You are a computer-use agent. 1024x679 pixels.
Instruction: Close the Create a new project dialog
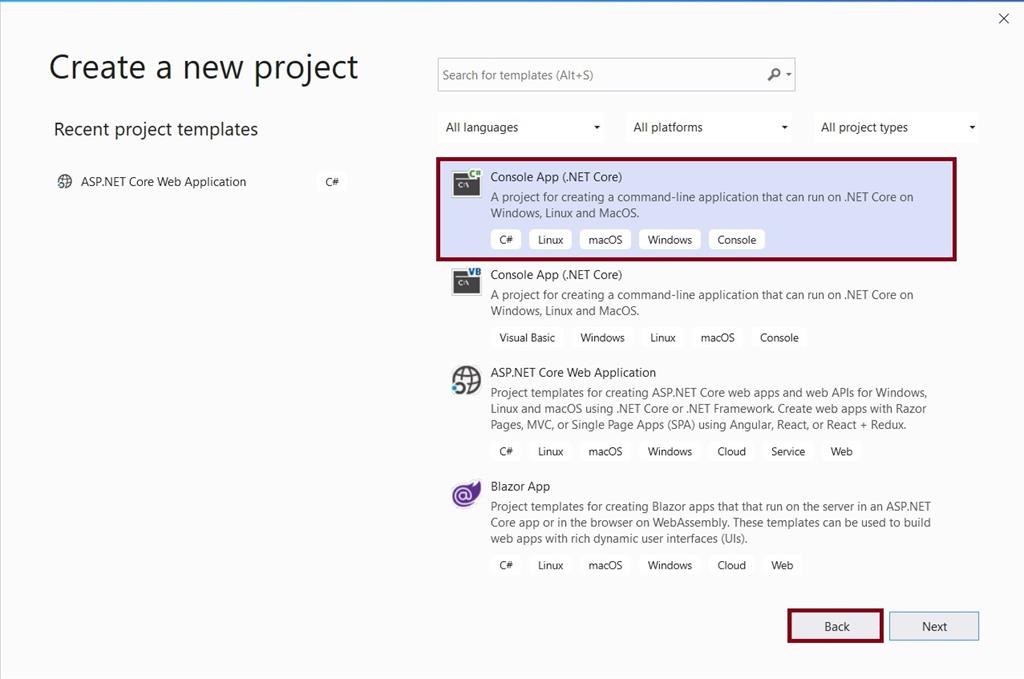(1004, 19)
